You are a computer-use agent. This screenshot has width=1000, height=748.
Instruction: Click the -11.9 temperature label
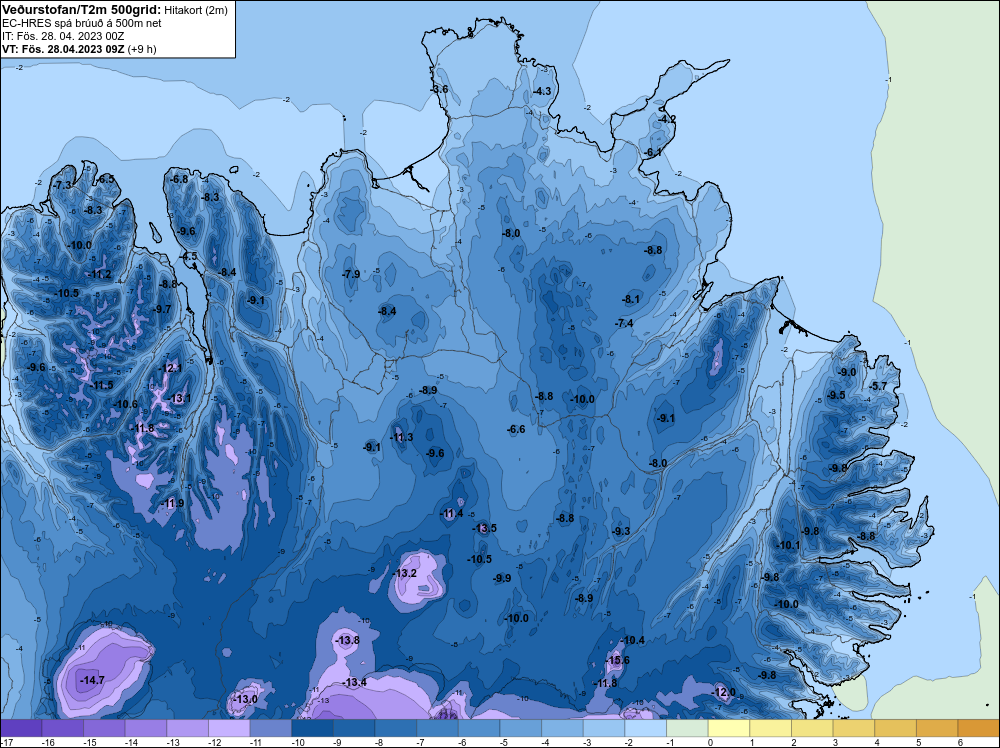pyautogui.click(x=172, y=503)
